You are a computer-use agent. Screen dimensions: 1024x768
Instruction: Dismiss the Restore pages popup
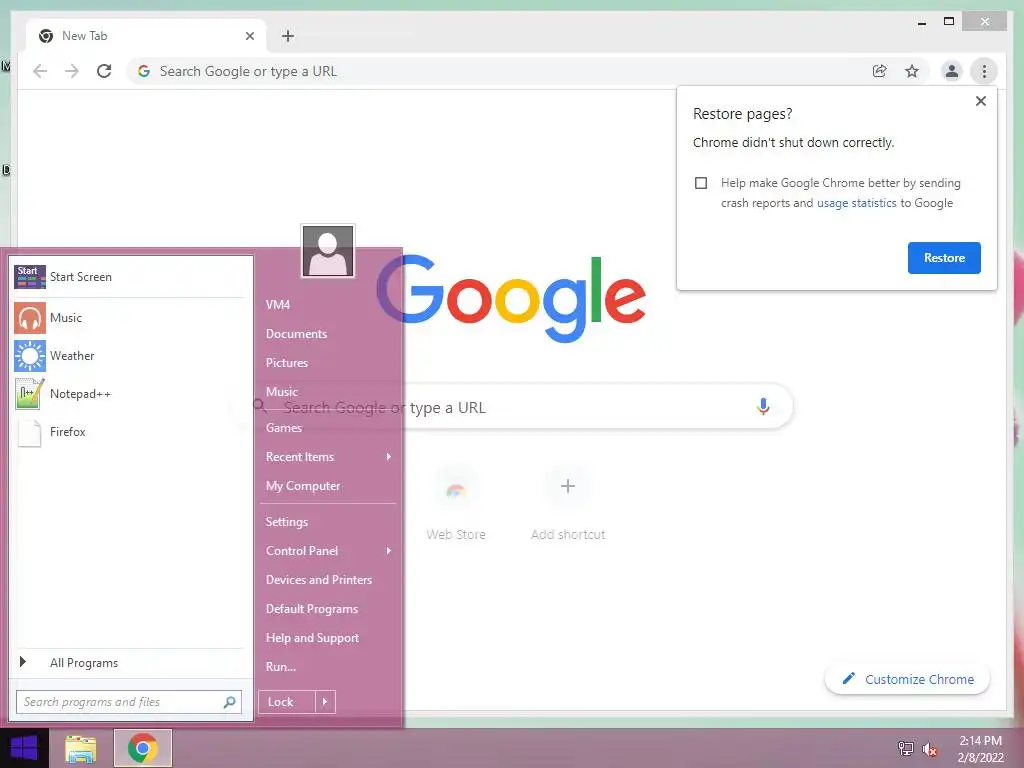[980, 101]
